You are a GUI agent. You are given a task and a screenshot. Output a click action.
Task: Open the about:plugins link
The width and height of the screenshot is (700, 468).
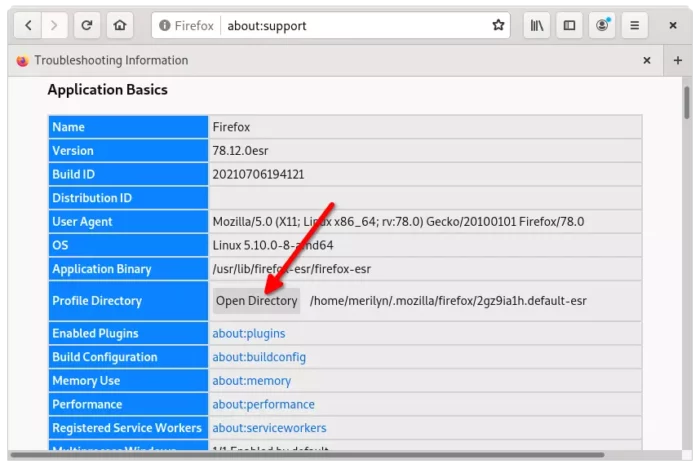pyautogui.click(x=249, y=334)
